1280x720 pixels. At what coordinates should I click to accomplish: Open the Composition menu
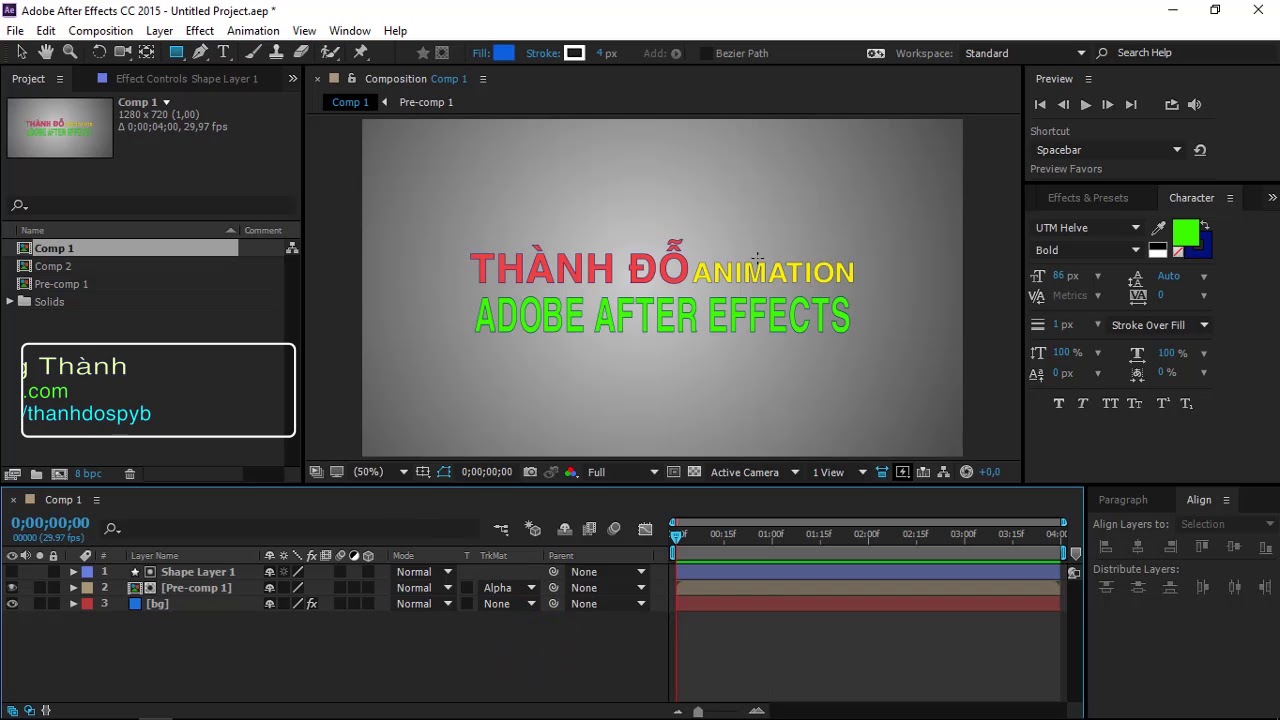(x=100, y=31)
